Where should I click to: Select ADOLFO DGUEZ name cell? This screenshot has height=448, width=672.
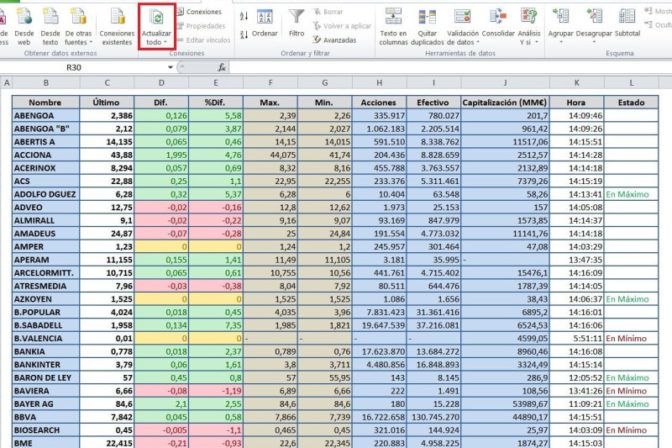(45, 194)
